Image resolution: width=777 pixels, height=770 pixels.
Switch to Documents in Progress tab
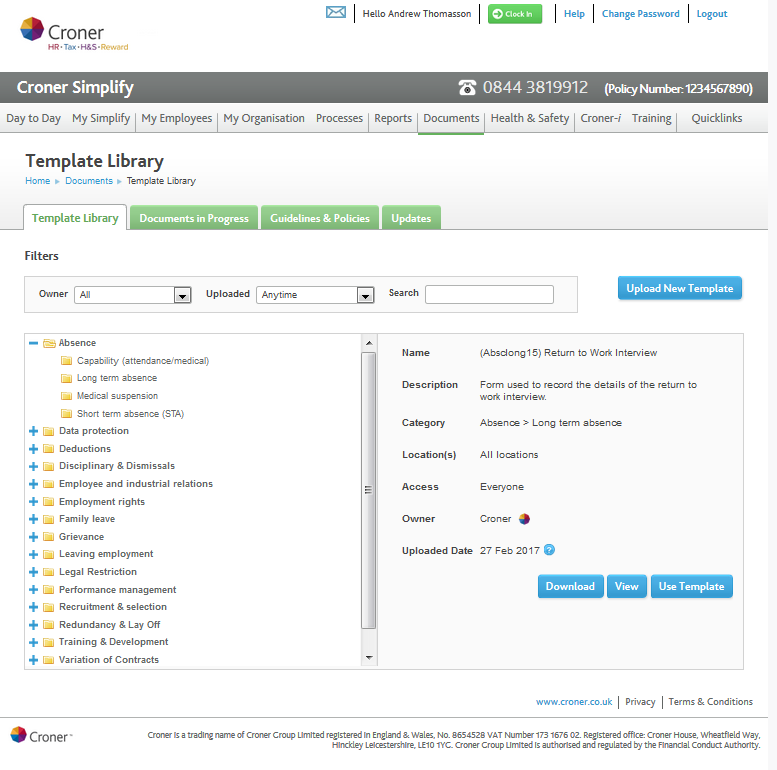(x=194, y=218)
